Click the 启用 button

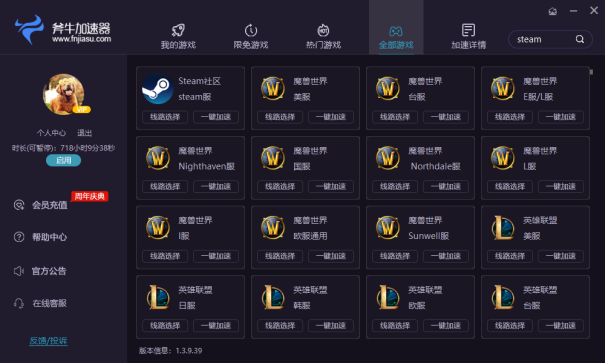[63, 160]
